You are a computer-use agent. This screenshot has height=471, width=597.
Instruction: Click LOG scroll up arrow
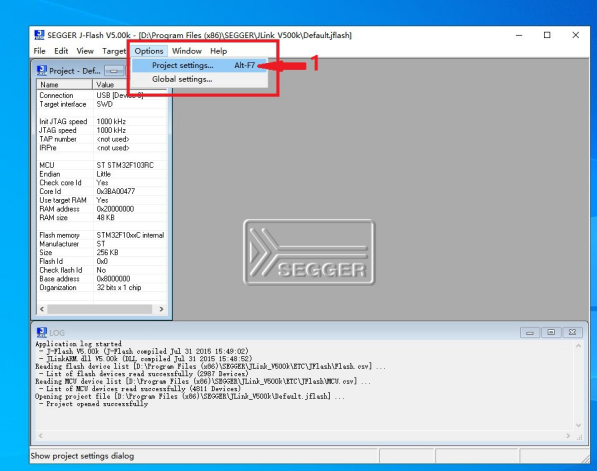click(578, 346)
